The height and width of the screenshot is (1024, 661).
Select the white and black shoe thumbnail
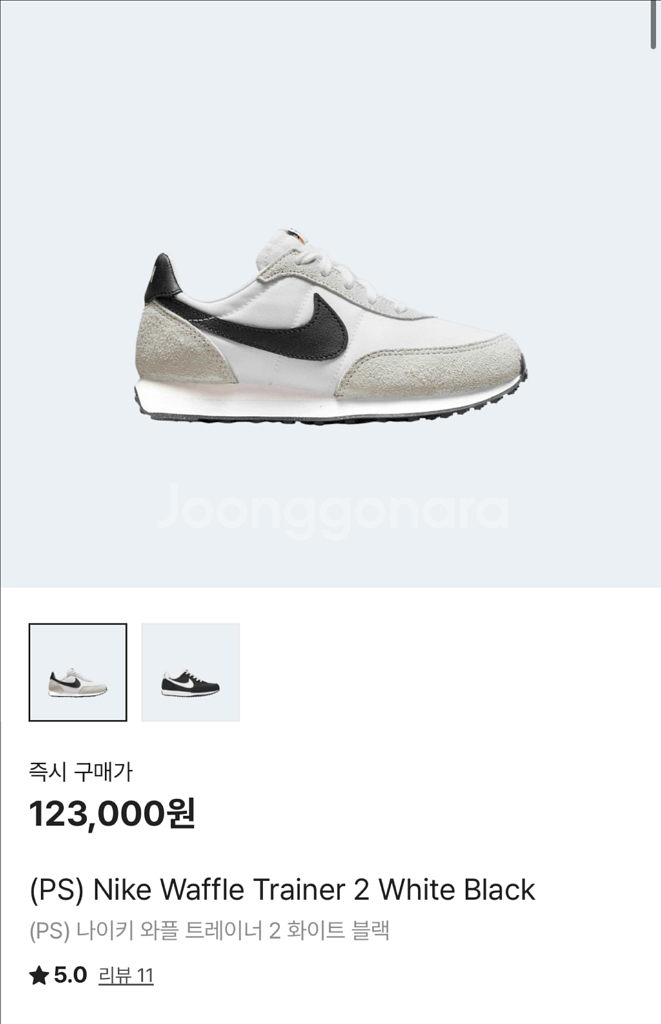(x=78, y=672)
